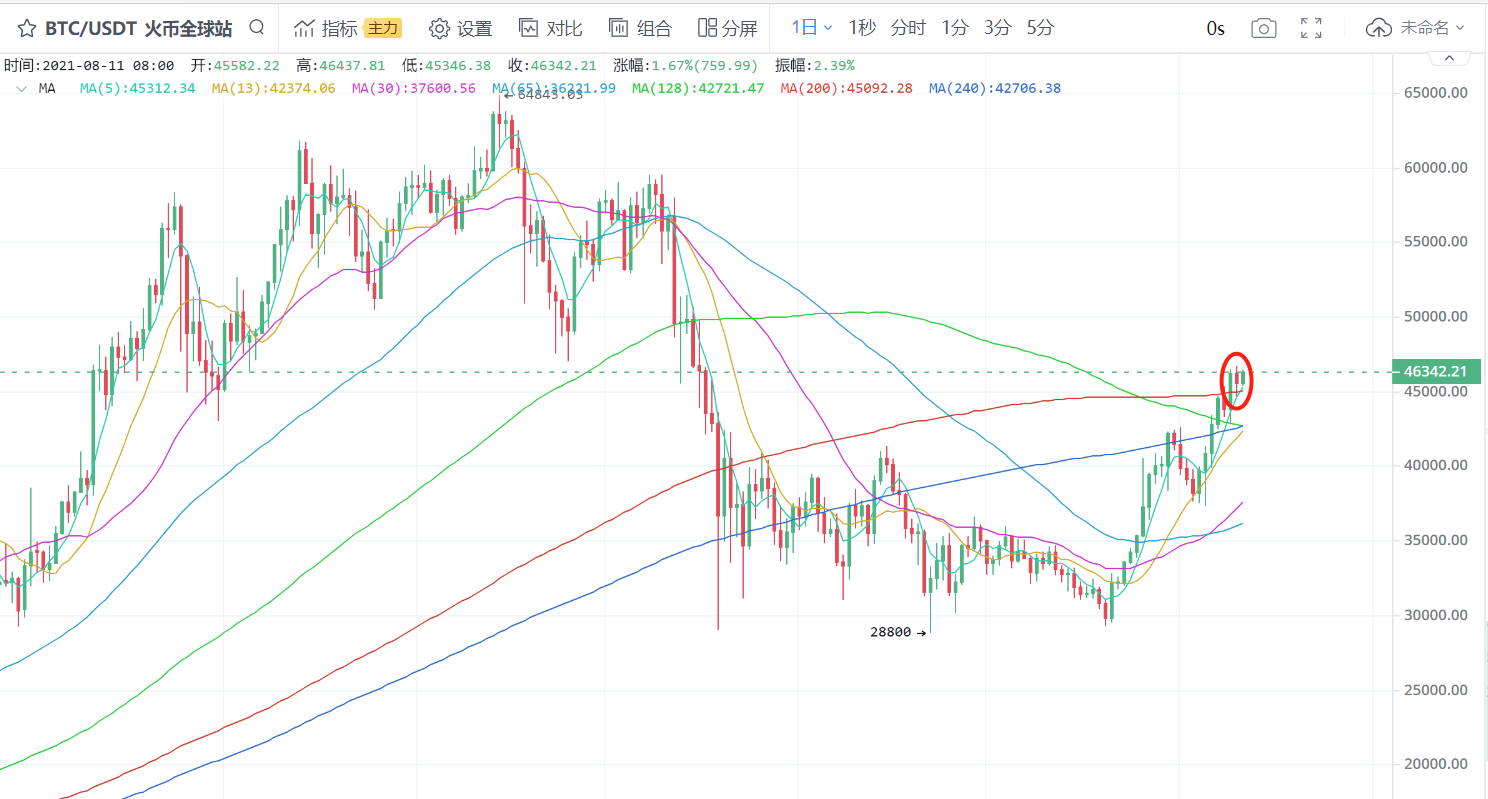Click the MA(13) legend value
This screenshot has height=799, width=1488.
(x=274, y=88)
